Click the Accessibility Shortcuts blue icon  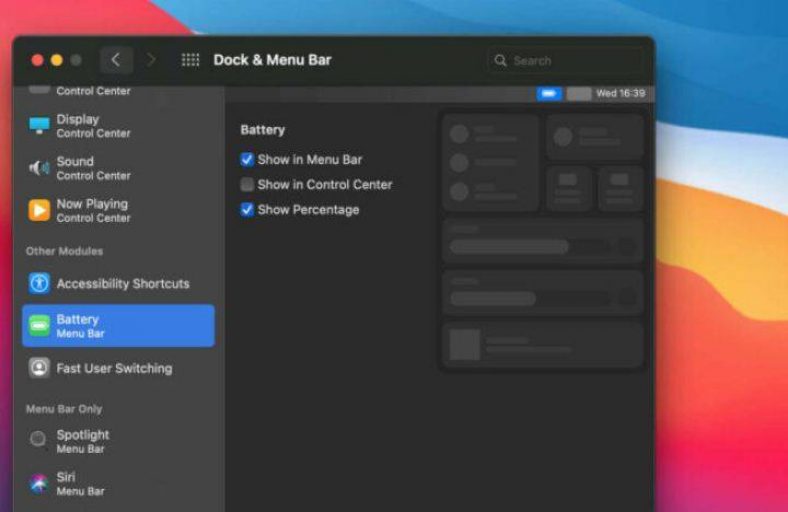pyautogui.click(x=39, y=283)
